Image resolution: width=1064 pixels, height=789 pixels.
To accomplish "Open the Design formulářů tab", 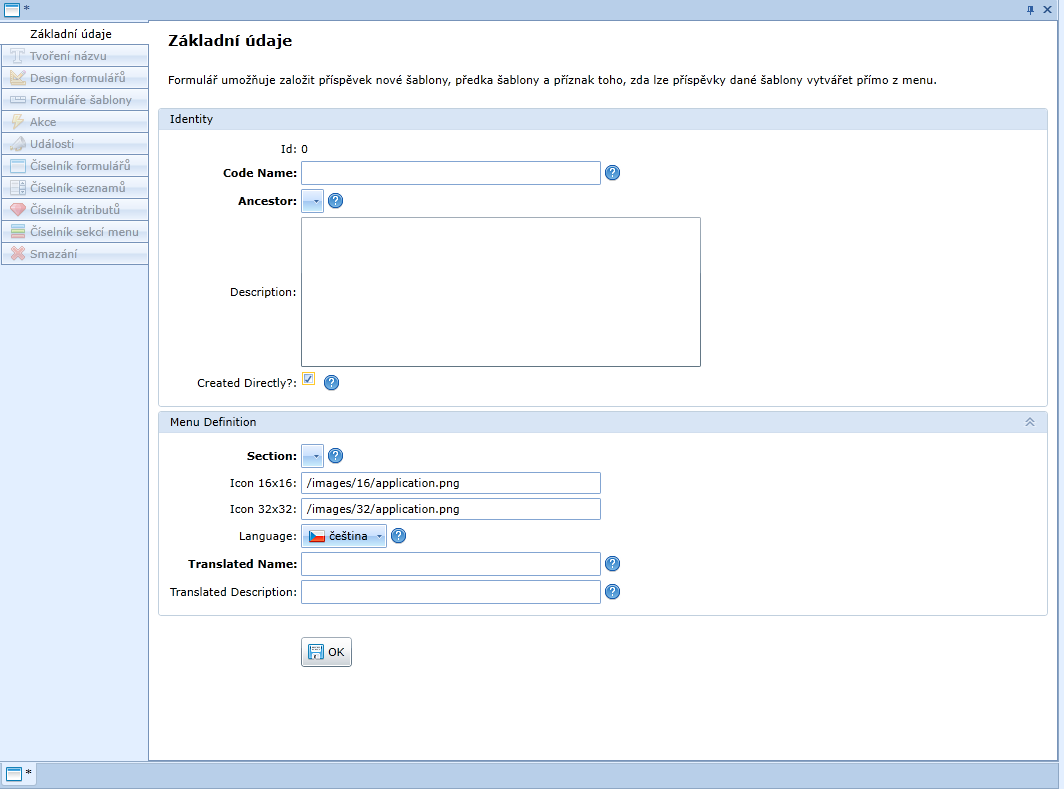I will tap(77, 78).
